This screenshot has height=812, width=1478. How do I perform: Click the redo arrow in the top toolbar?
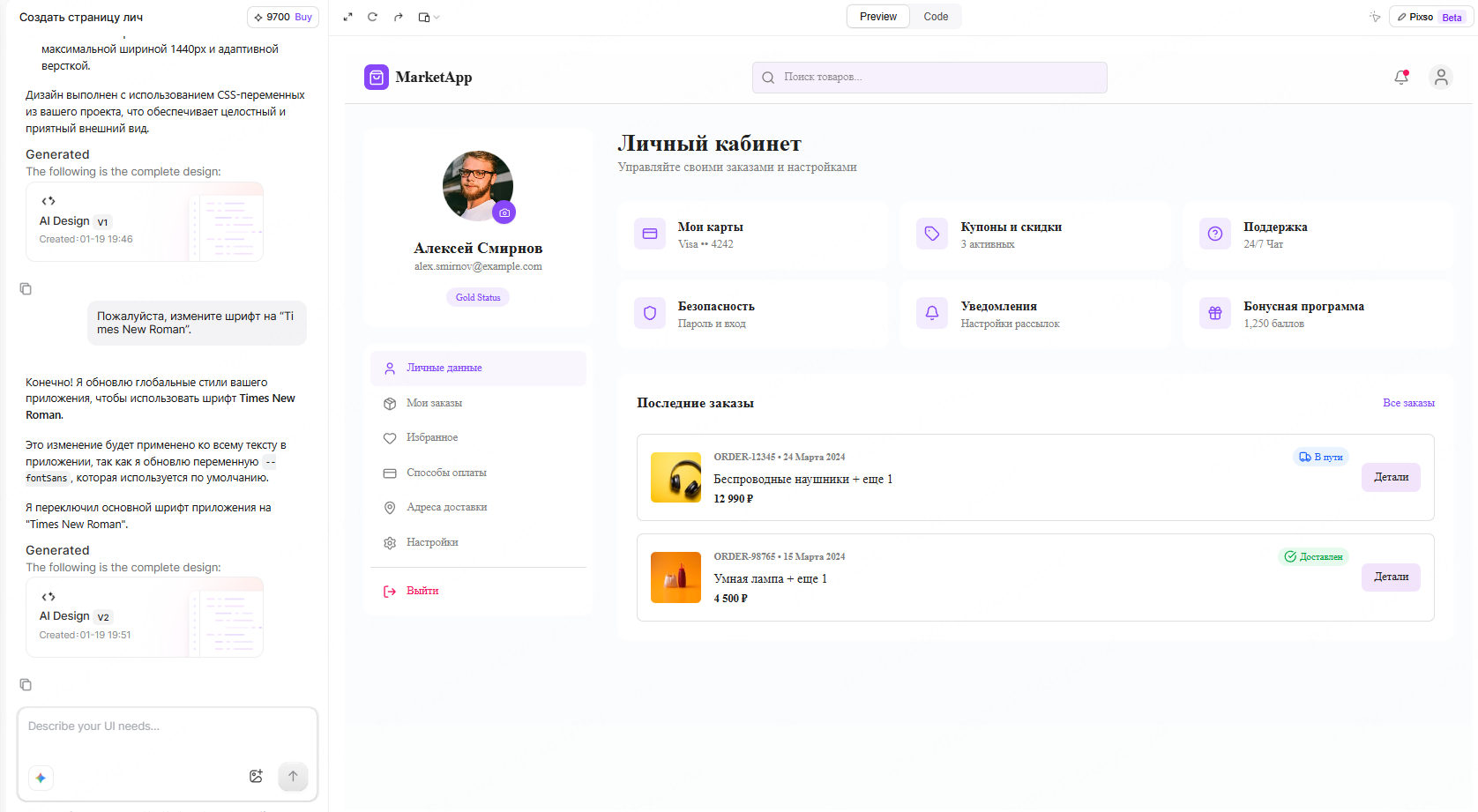pyautogui.click(x=398, y=16)
